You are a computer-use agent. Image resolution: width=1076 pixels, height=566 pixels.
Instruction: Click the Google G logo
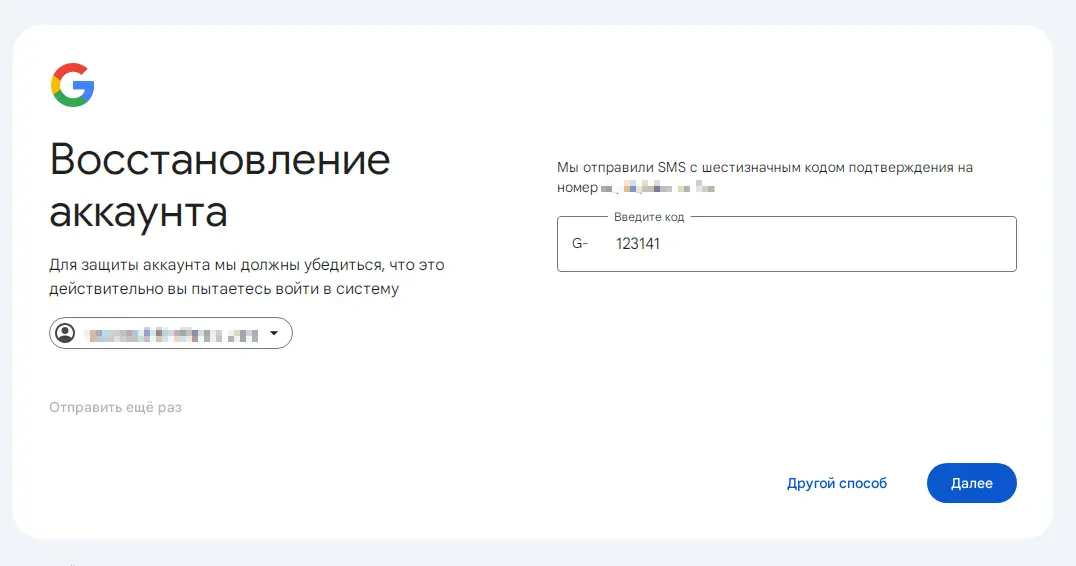[72, 85]
